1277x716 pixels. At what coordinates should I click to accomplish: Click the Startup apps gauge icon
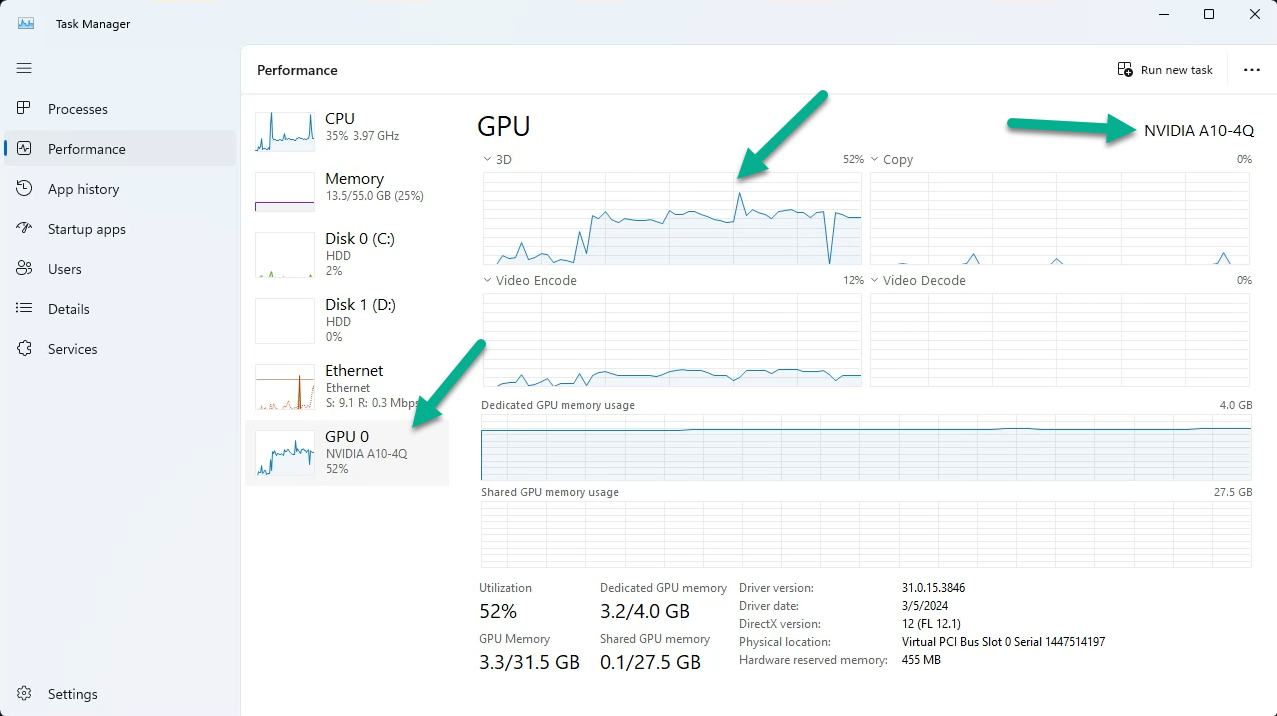coord(25,228)
